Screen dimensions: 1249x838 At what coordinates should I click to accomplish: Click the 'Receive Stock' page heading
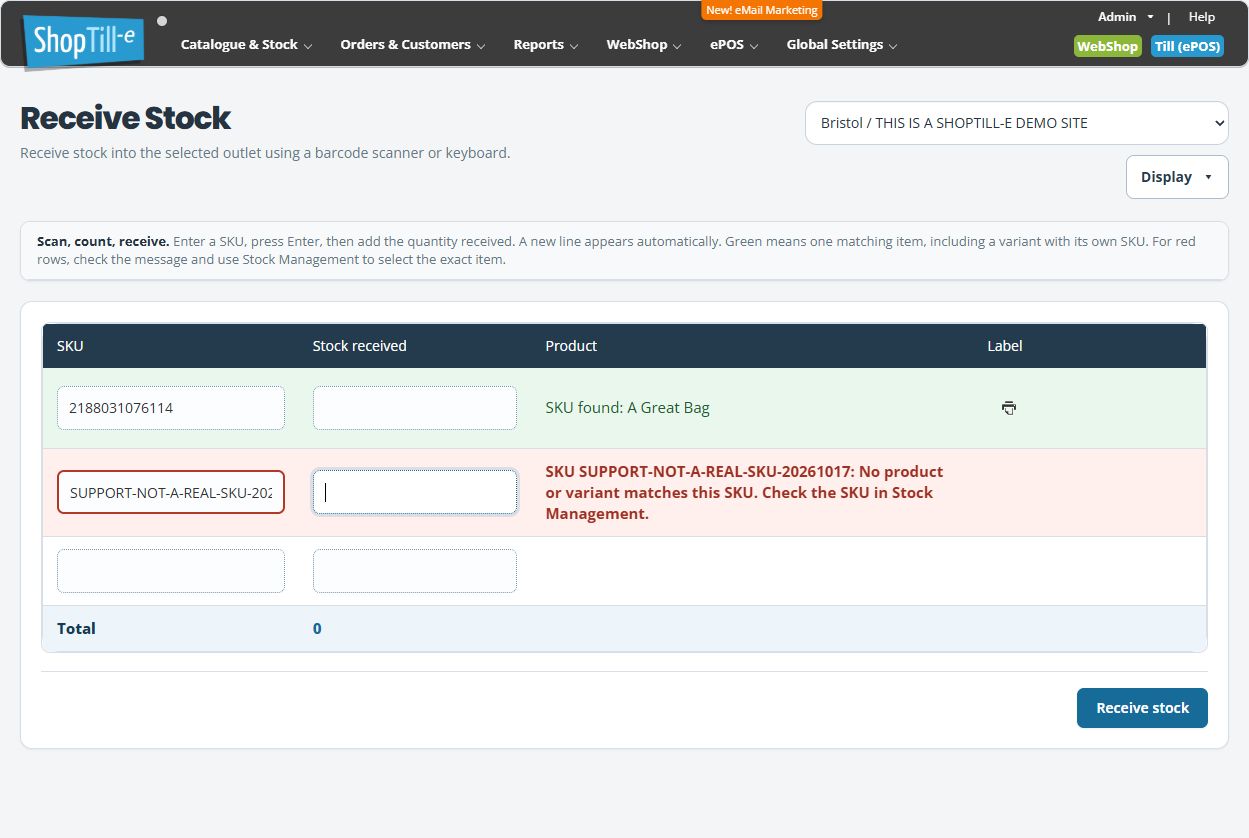126,118
